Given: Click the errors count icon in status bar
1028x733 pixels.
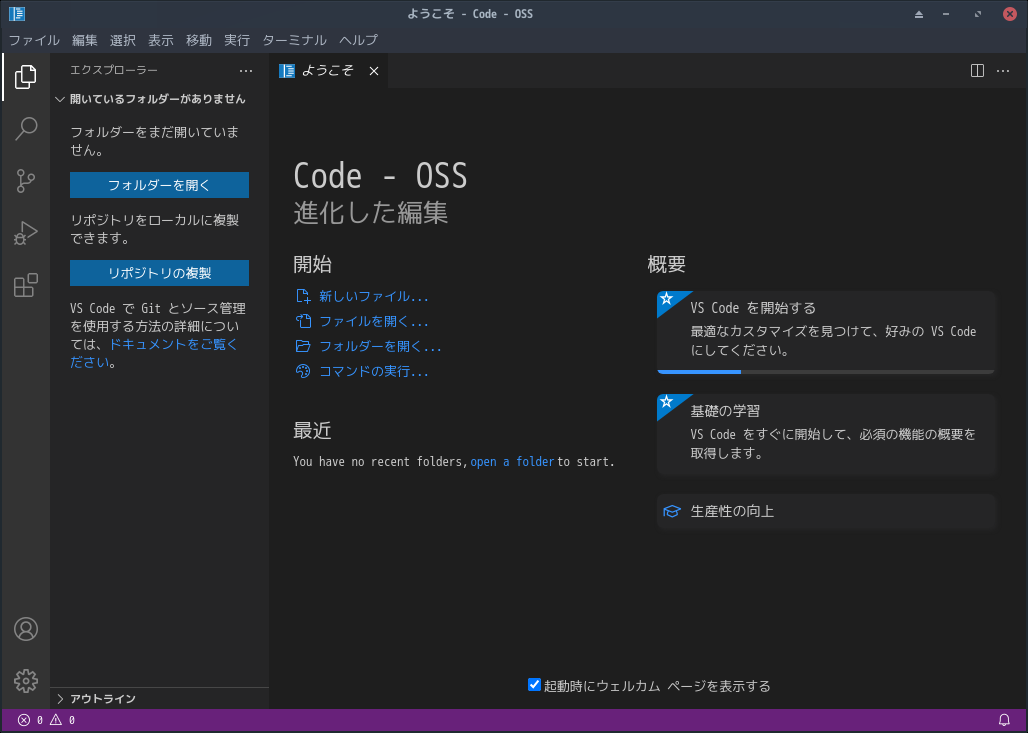Looking at the screenshot, I should 24,720.
